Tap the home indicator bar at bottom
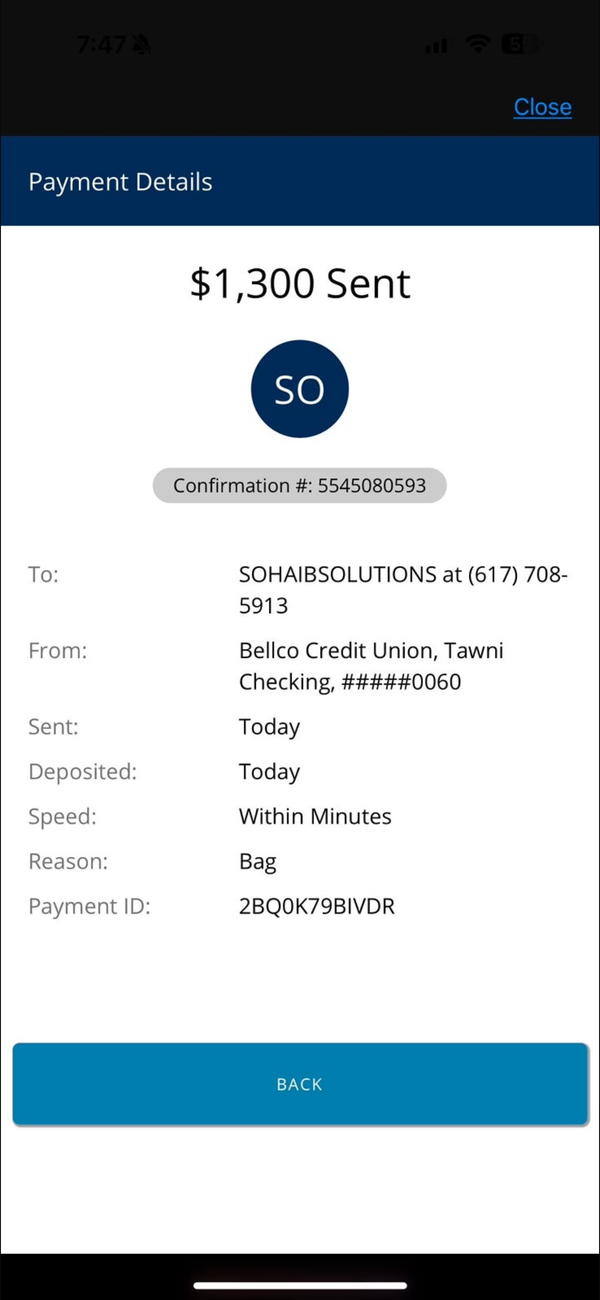The image size is (600, 1300). [x=300, y=1285]
